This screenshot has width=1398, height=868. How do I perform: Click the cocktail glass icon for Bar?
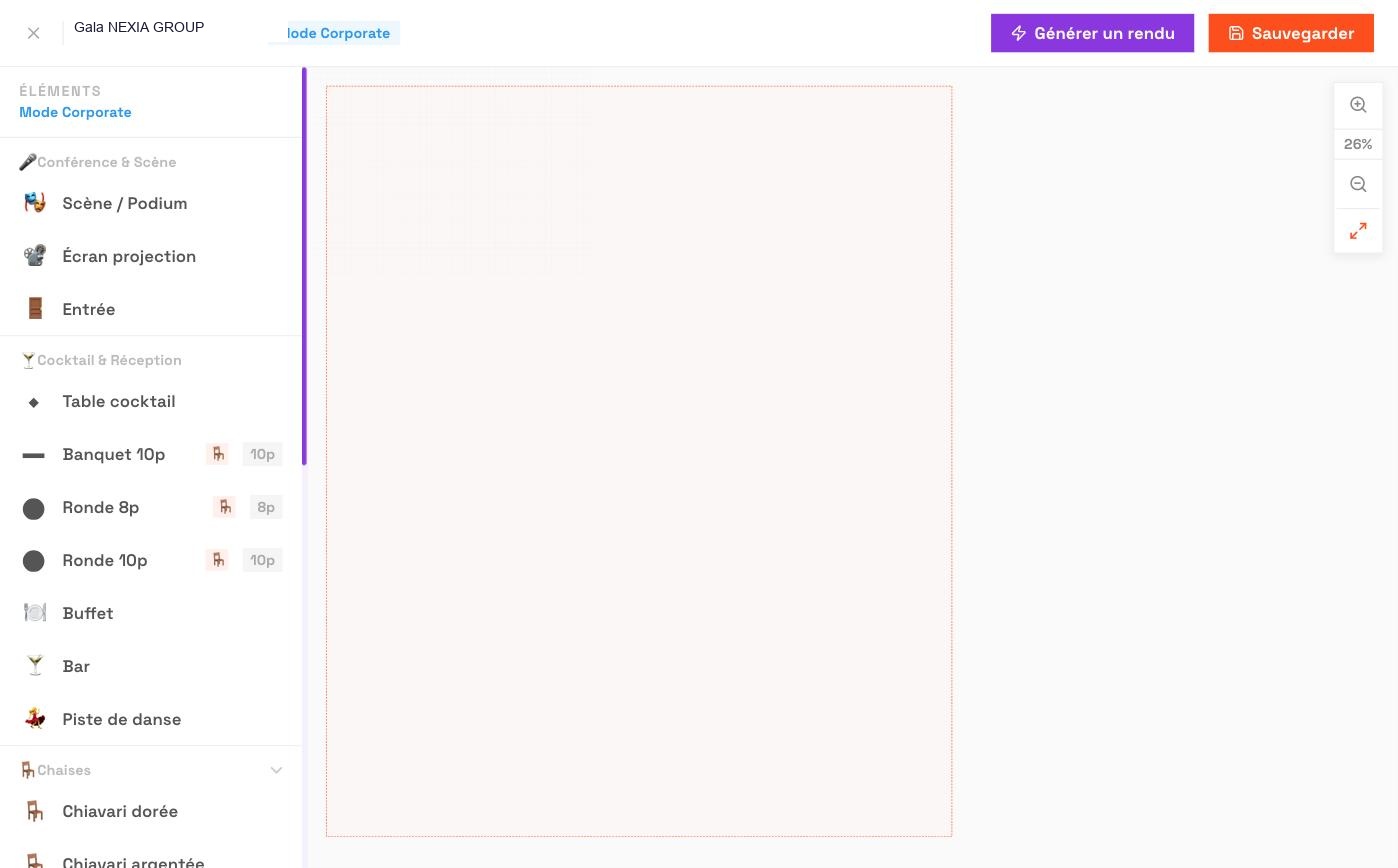tap(35, 666)
